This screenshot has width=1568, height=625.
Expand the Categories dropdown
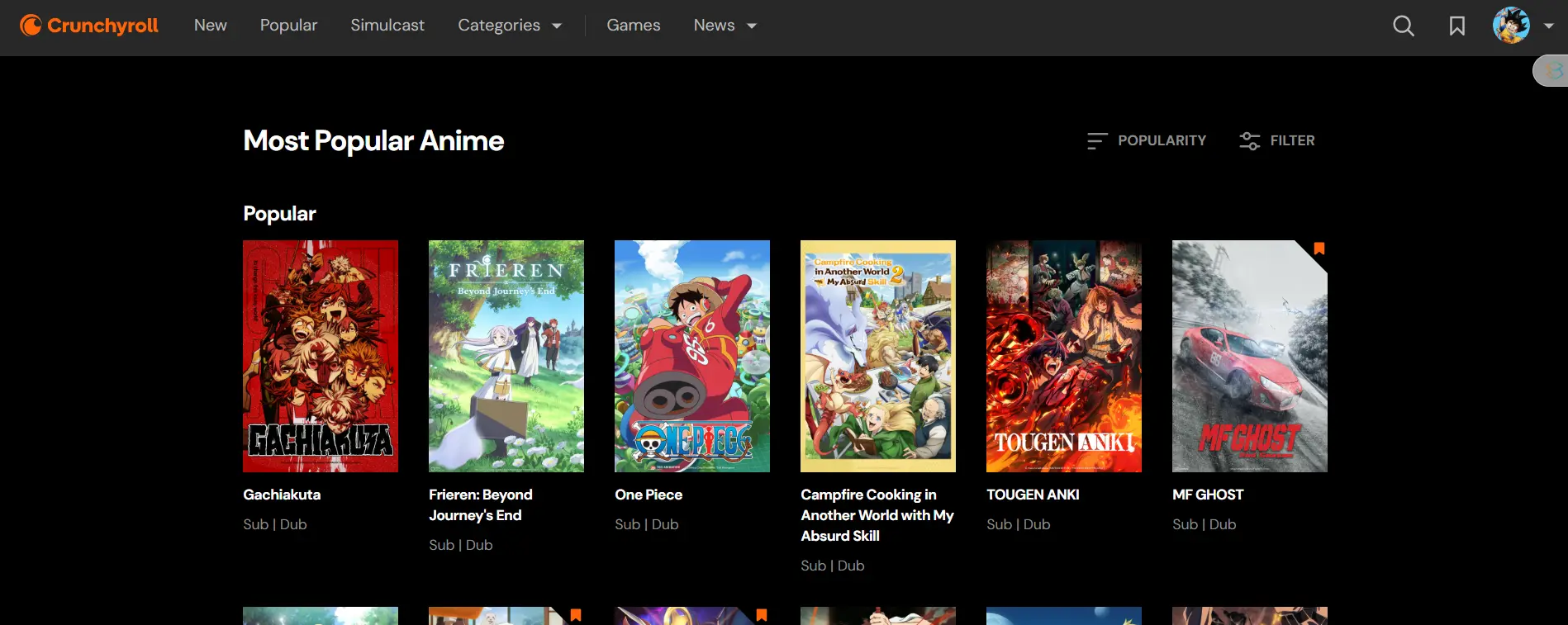click(x=510, y=26)
